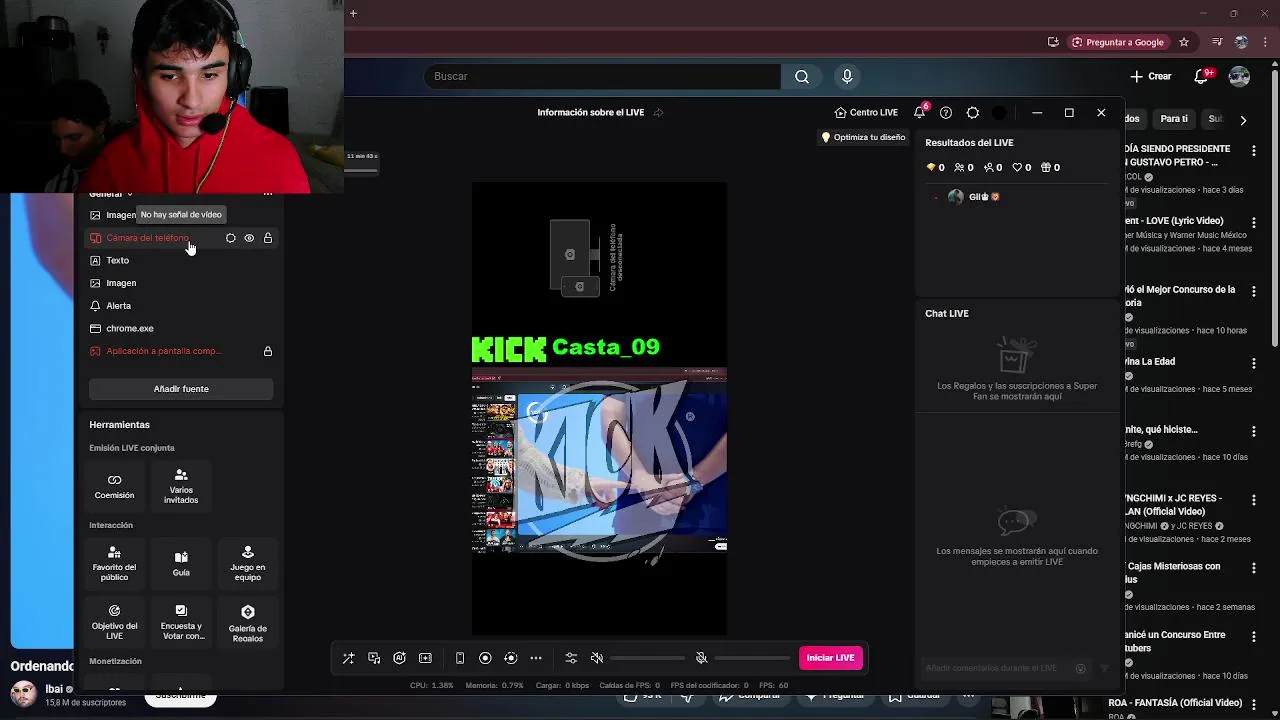
Task: Open LIVE Studio notifications bell
Action: 919,113
